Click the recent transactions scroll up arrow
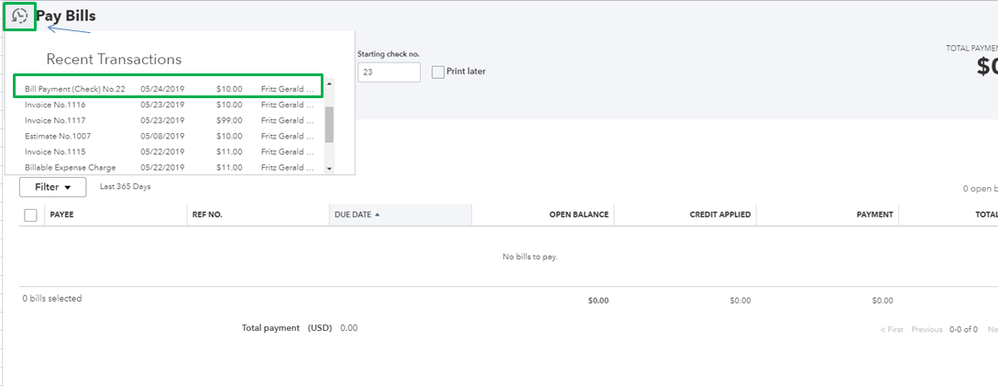 pyautogui.click(x=329, y=83)
